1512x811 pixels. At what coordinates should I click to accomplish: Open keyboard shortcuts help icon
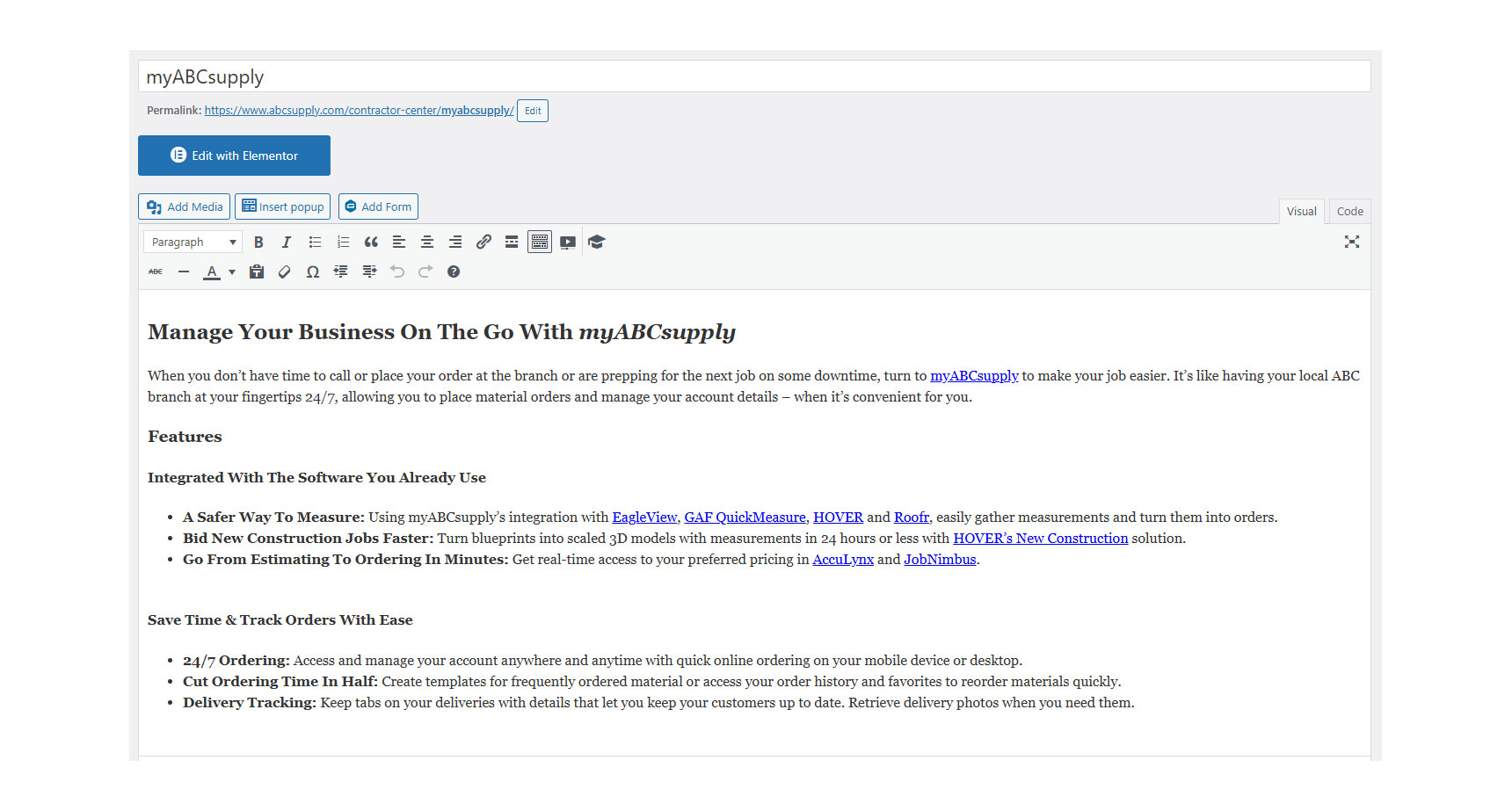tap(454, 272)
